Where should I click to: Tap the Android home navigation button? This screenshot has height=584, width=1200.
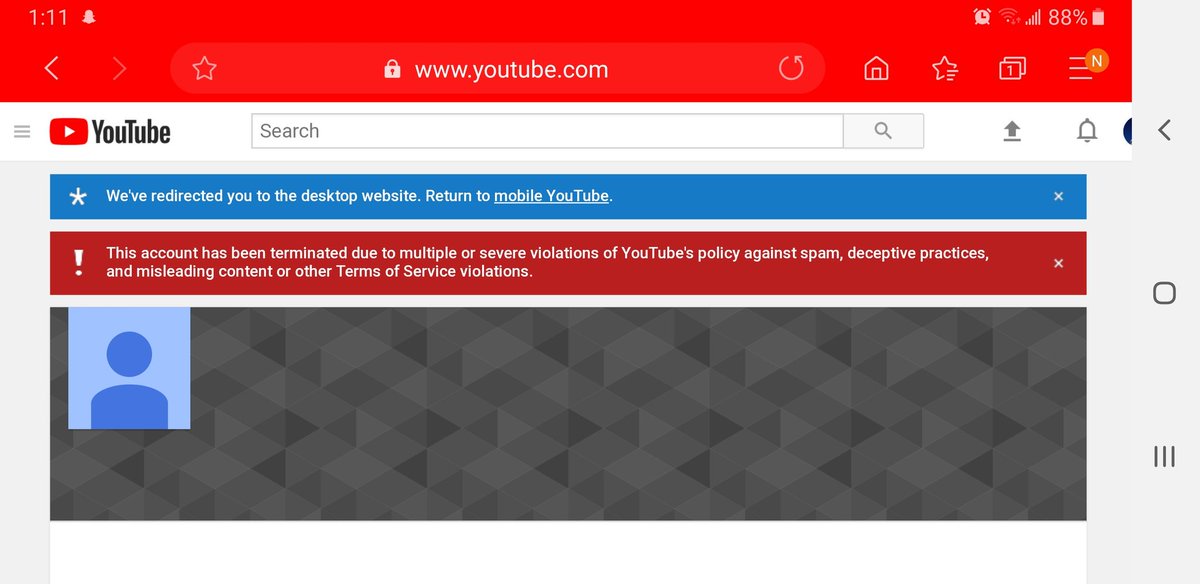coord(1164,292)
